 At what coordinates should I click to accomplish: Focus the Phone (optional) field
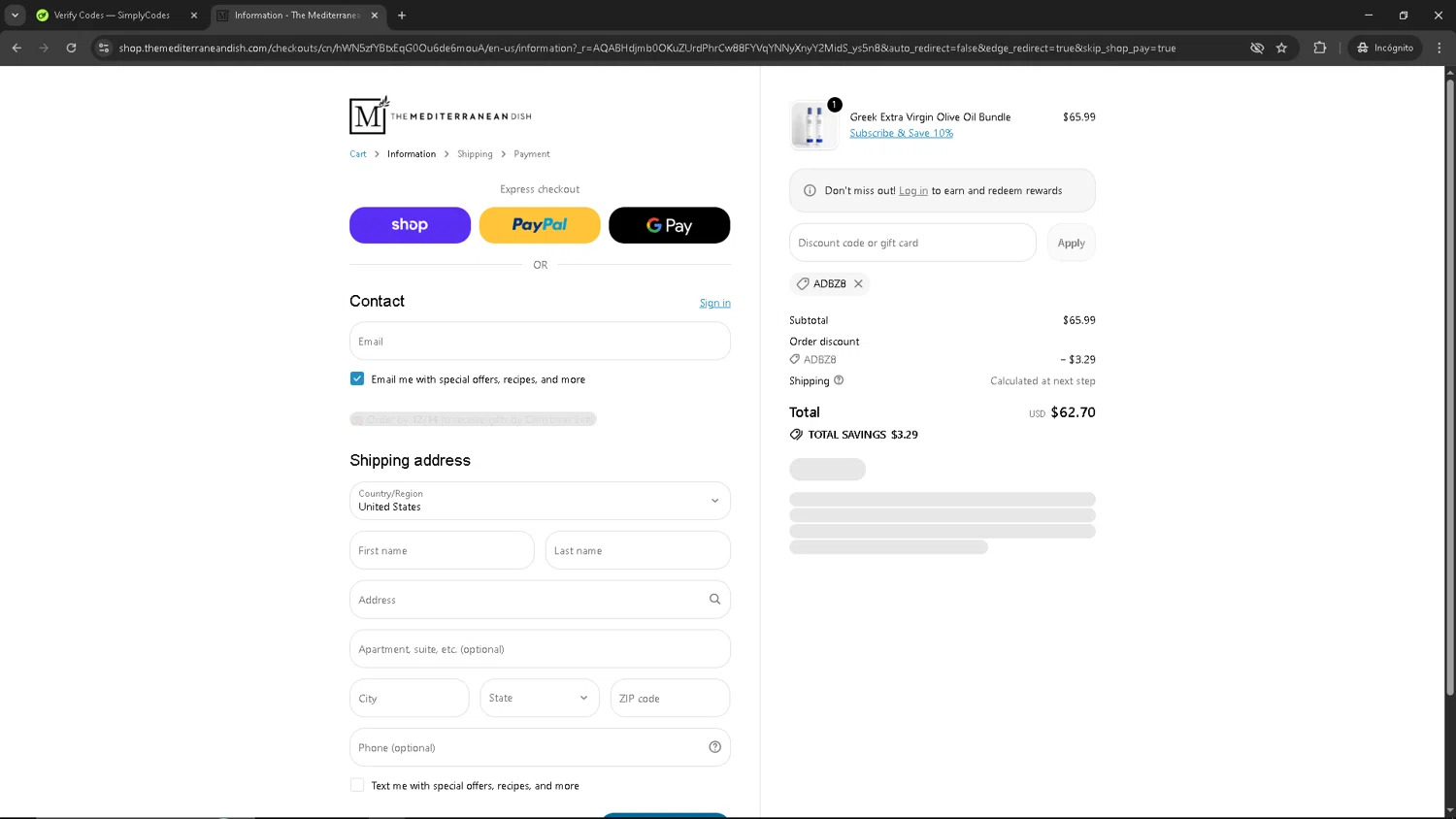click(x=540, y=747)
